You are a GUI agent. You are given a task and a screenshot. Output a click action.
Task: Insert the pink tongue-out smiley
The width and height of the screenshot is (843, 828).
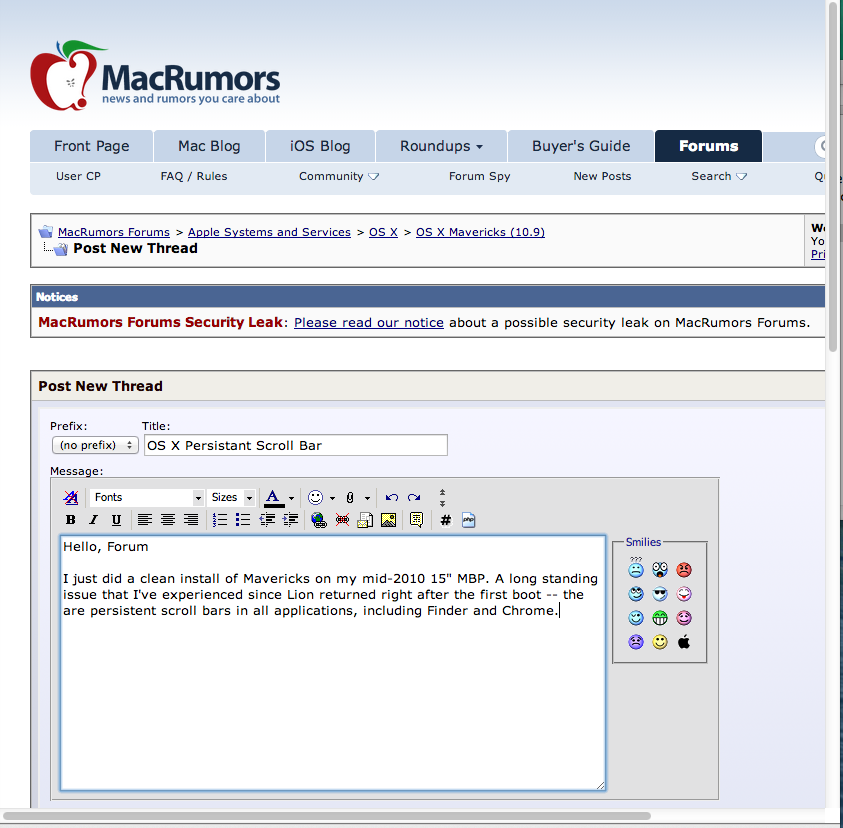tap(684, 594)
